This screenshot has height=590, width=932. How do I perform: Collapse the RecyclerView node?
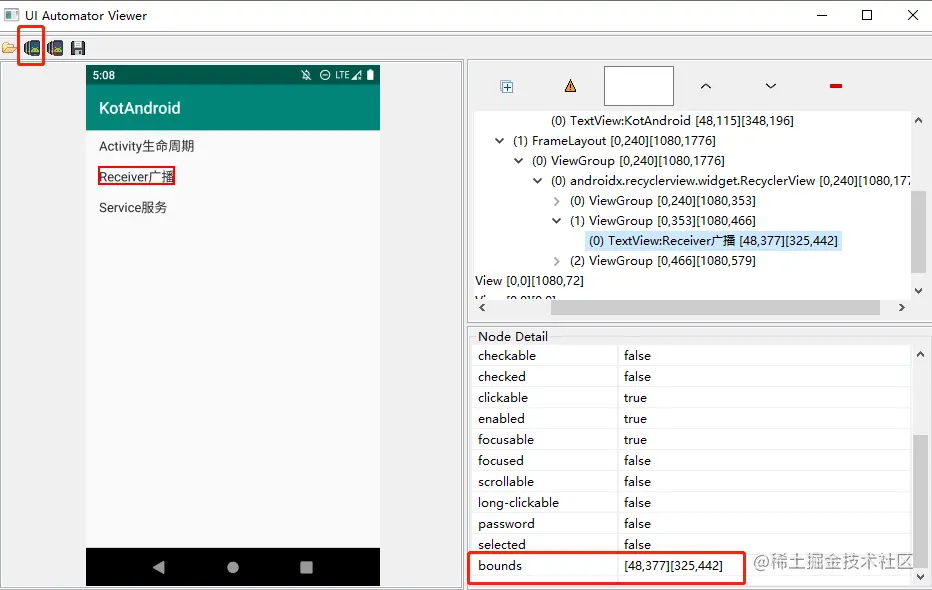[537, 181]
